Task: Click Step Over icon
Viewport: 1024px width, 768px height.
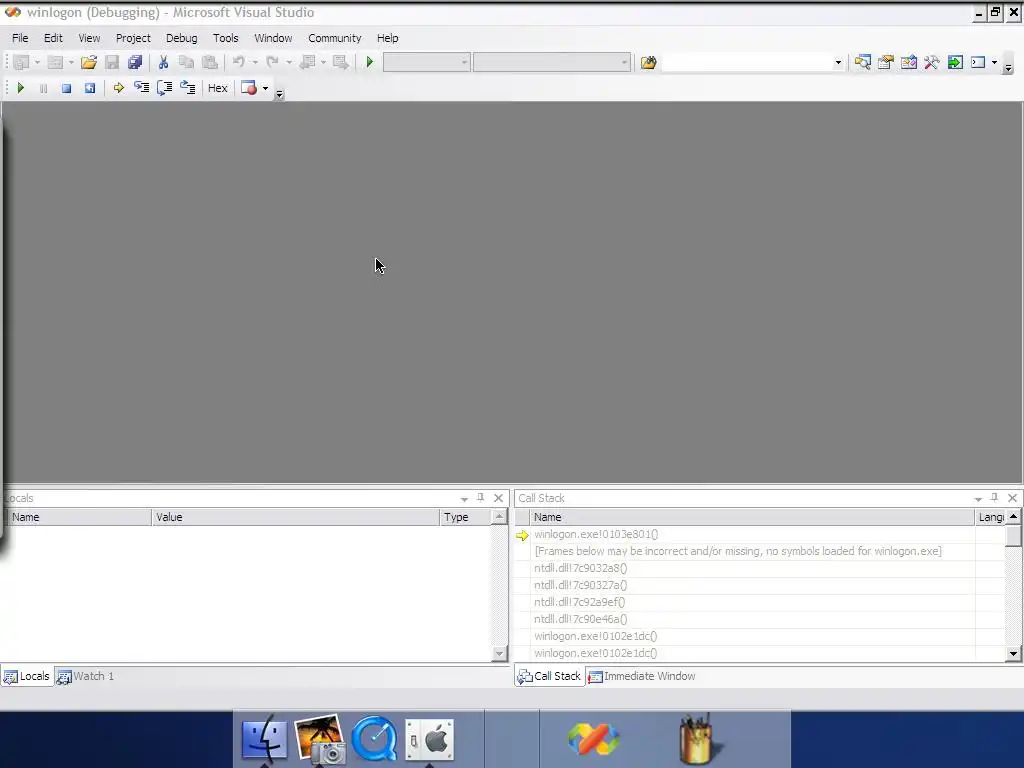Action: [165, 88]
